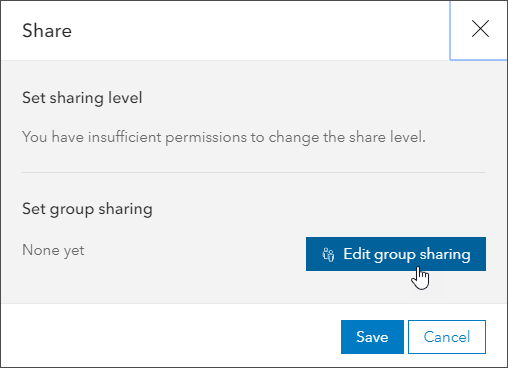Close the Share dialog with X icon

tap(480, 29)
